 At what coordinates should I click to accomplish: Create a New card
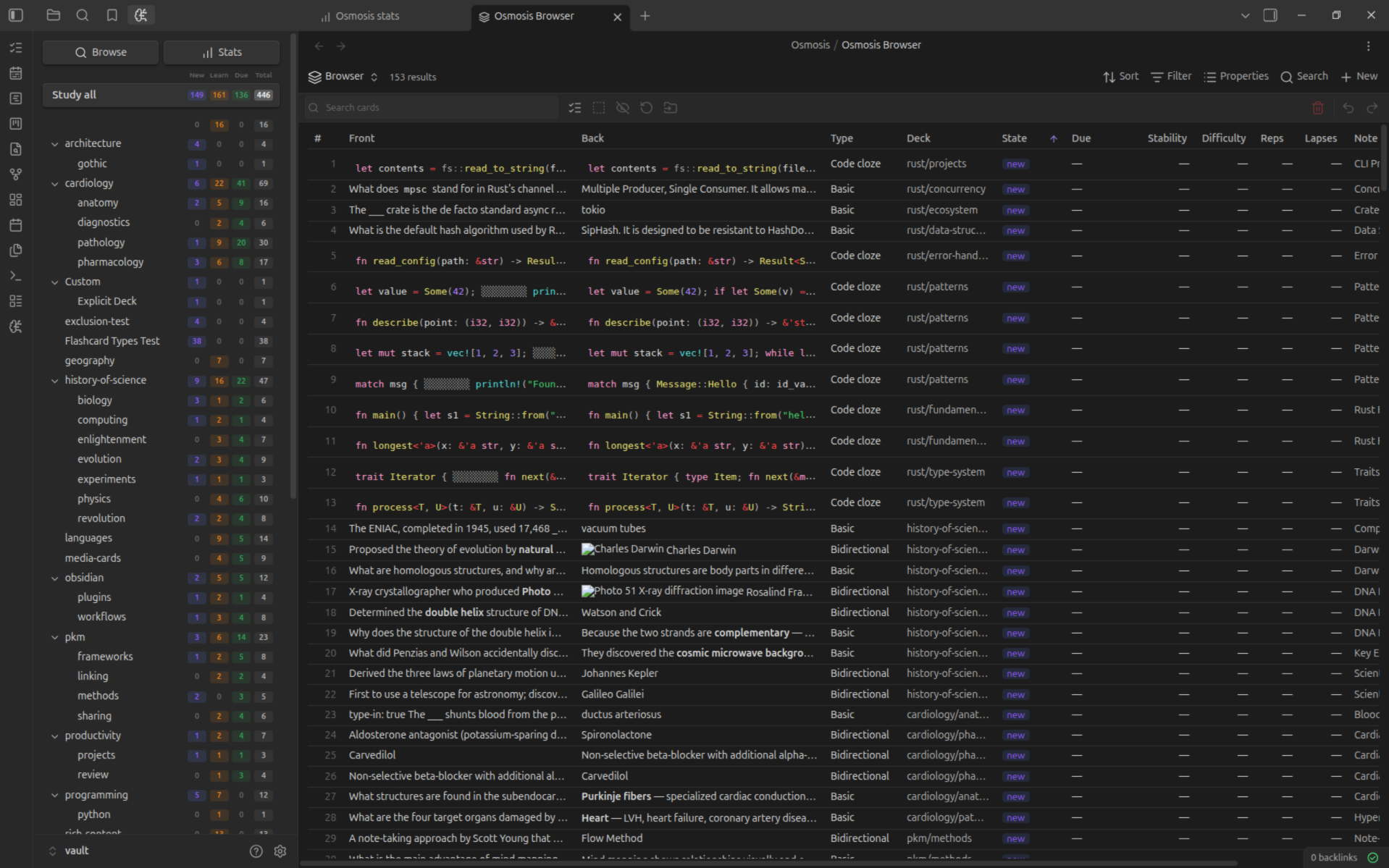click(1359, 77)
